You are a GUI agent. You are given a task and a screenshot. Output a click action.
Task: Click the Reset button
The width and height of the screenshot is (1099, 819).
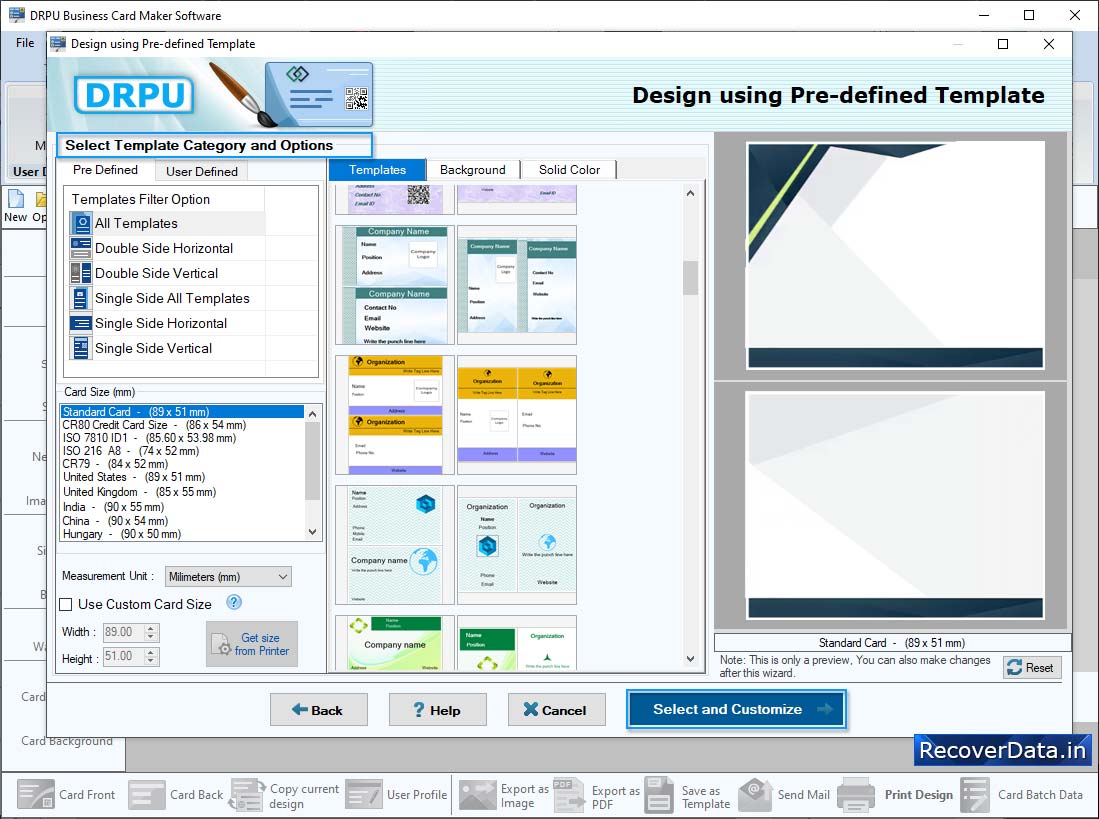1032,668
